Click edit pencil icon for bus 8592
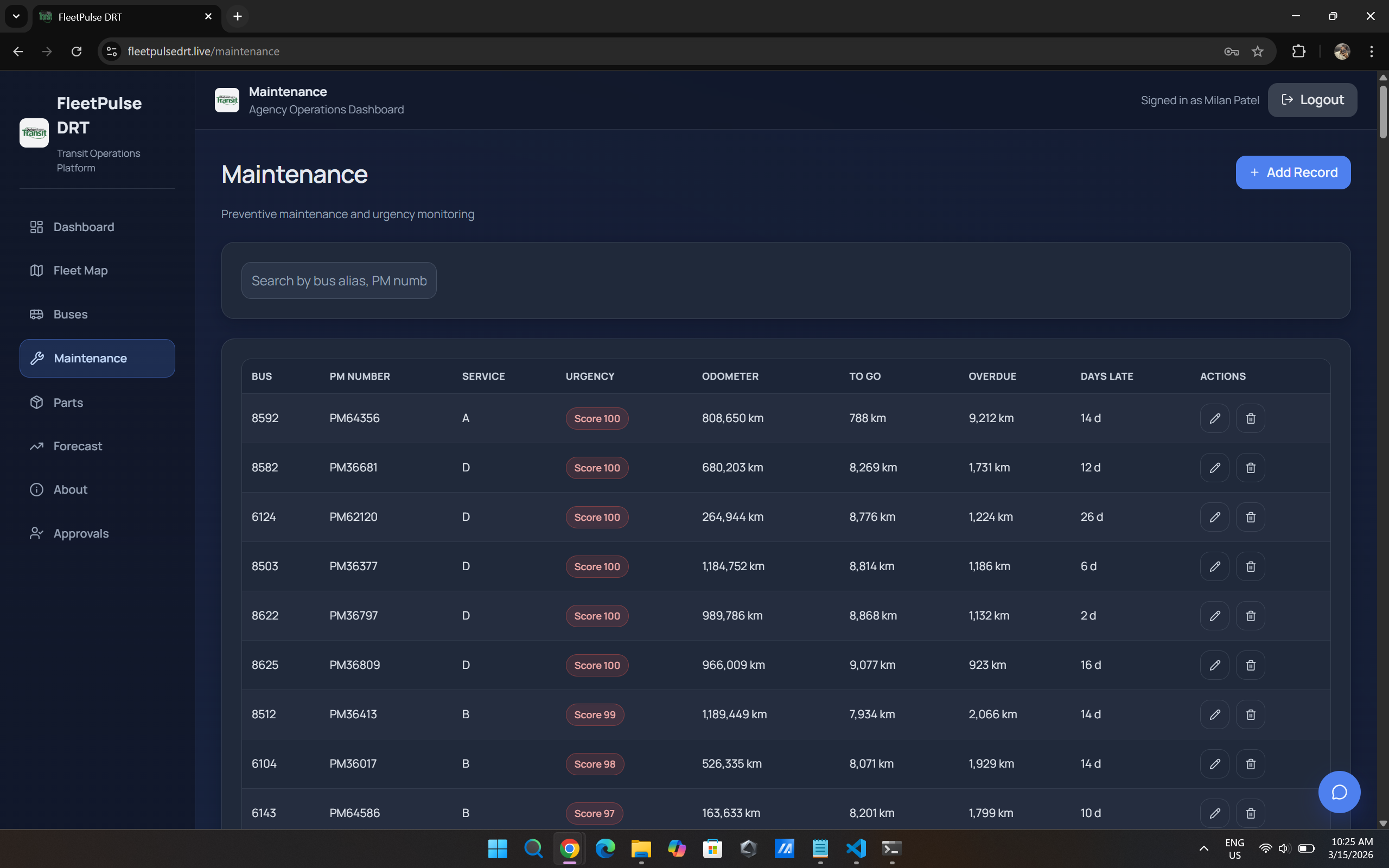 tap(1214, 418)
